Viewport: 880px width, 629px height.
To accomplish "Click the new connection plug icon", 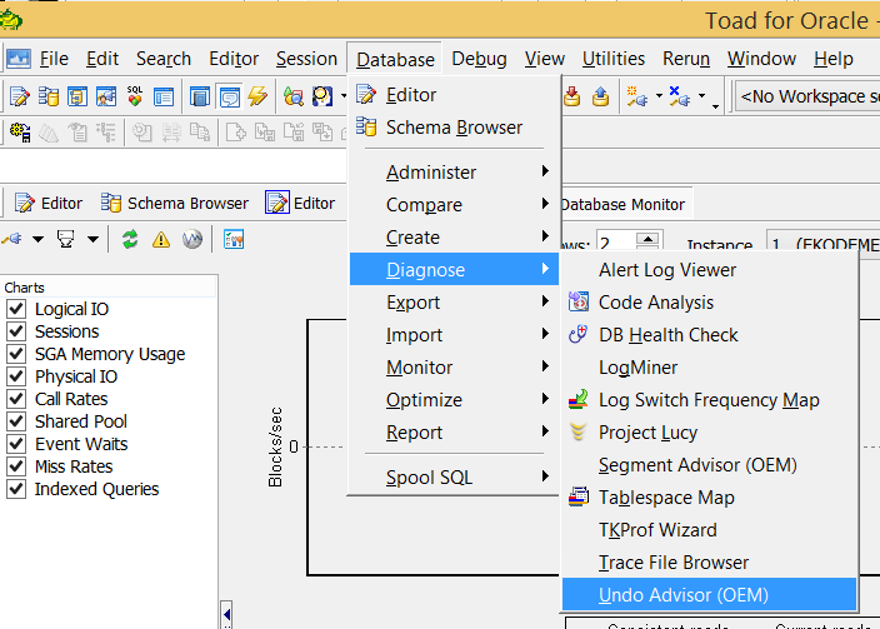I will 638,97.
